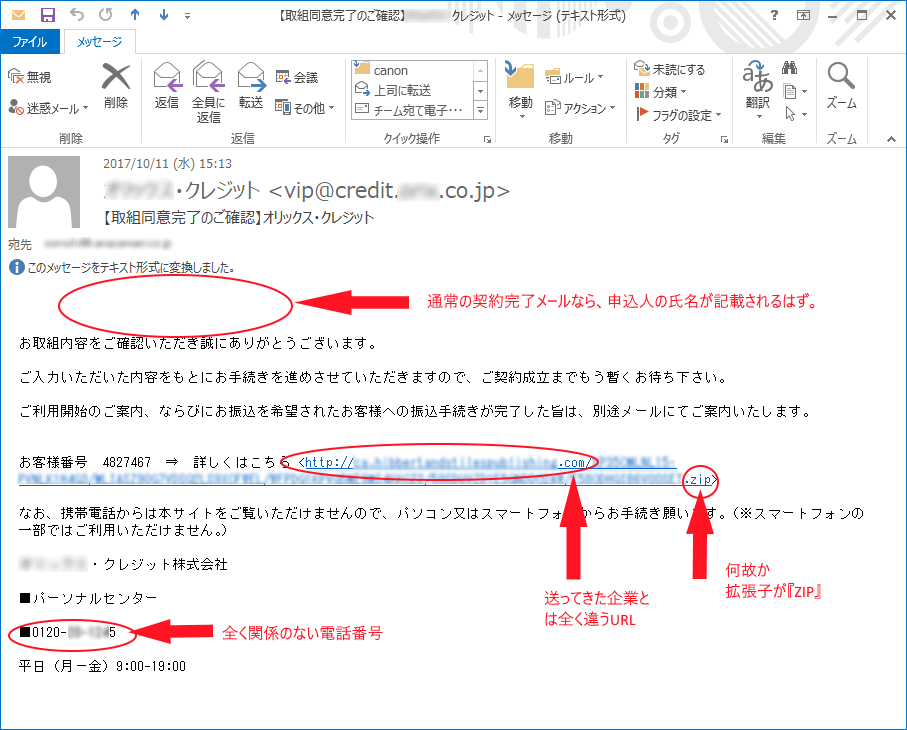The image size is (907, 730).
Task: Click the Save icon in quick access toolbar
Action: (x=47, y=15)
